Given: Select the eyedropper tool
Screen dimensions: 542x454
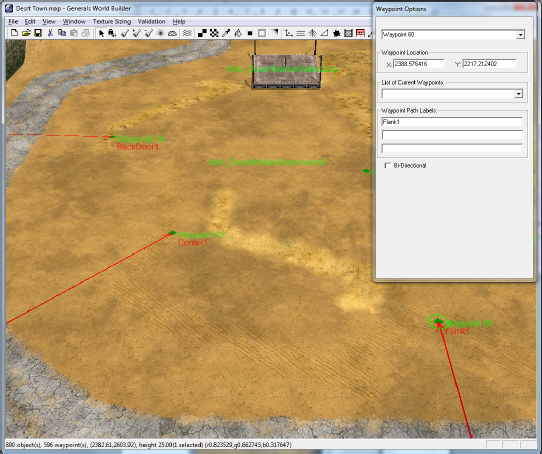Looking at the screenshot, I should pos(226,33).
